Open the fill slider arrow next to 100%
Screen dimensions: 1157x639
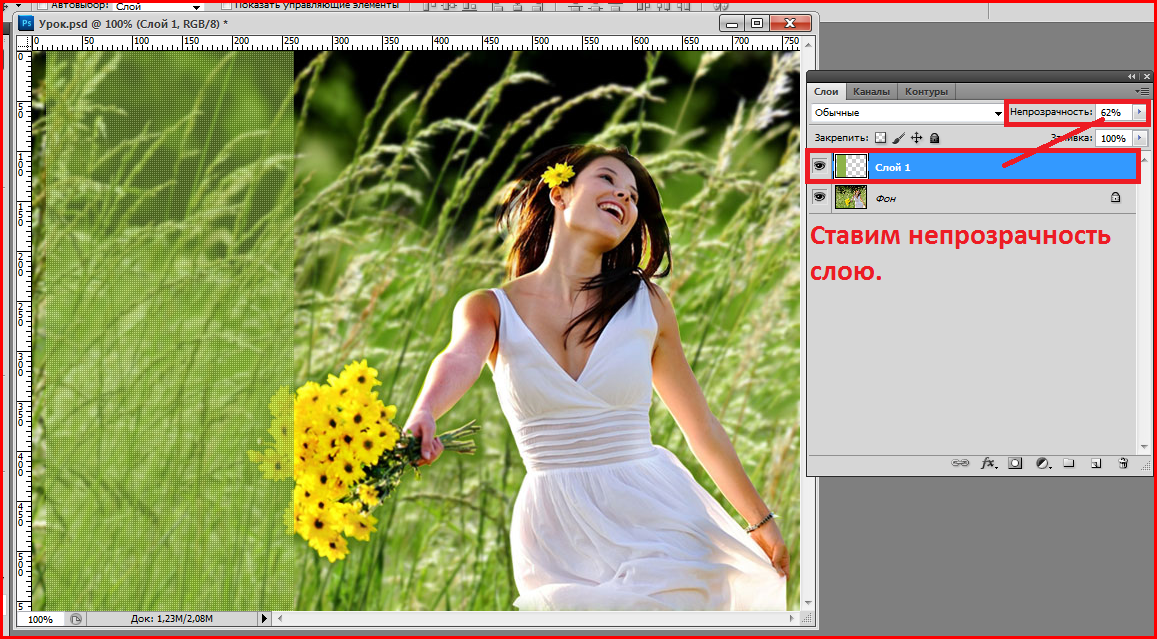click(1140, 138)
